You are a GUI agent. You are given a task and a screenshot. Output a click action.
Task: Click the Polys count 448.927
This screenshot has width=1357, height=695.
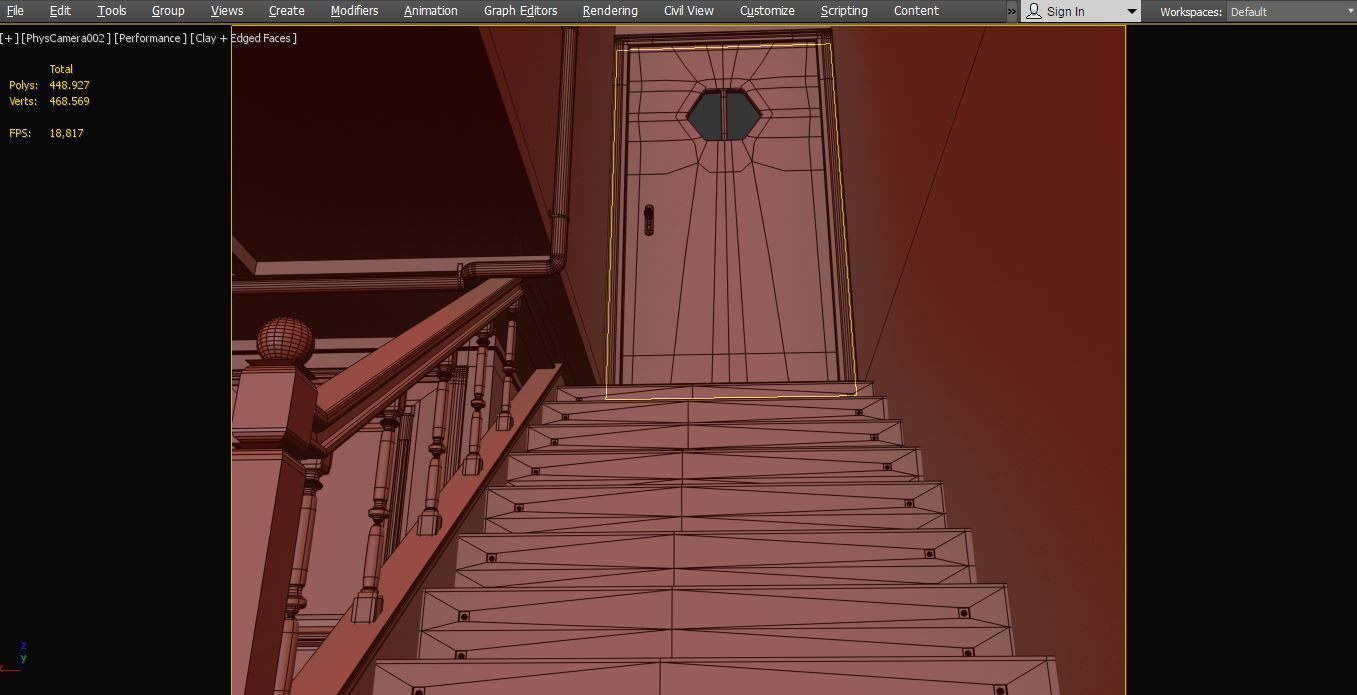[69, 86]
